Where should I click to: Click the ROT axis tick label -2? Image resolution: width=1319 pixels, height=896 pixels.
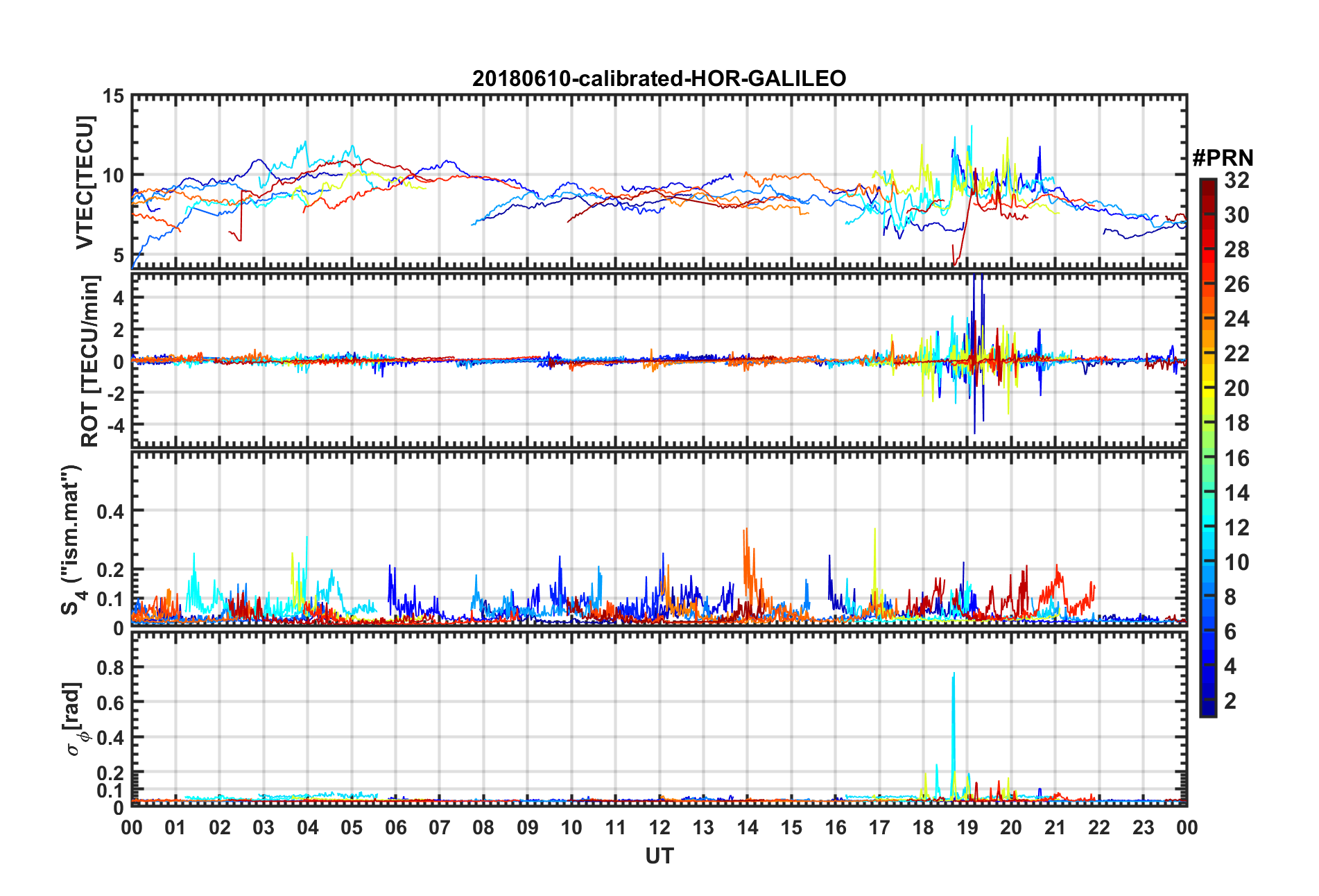[x=115, y=393]
